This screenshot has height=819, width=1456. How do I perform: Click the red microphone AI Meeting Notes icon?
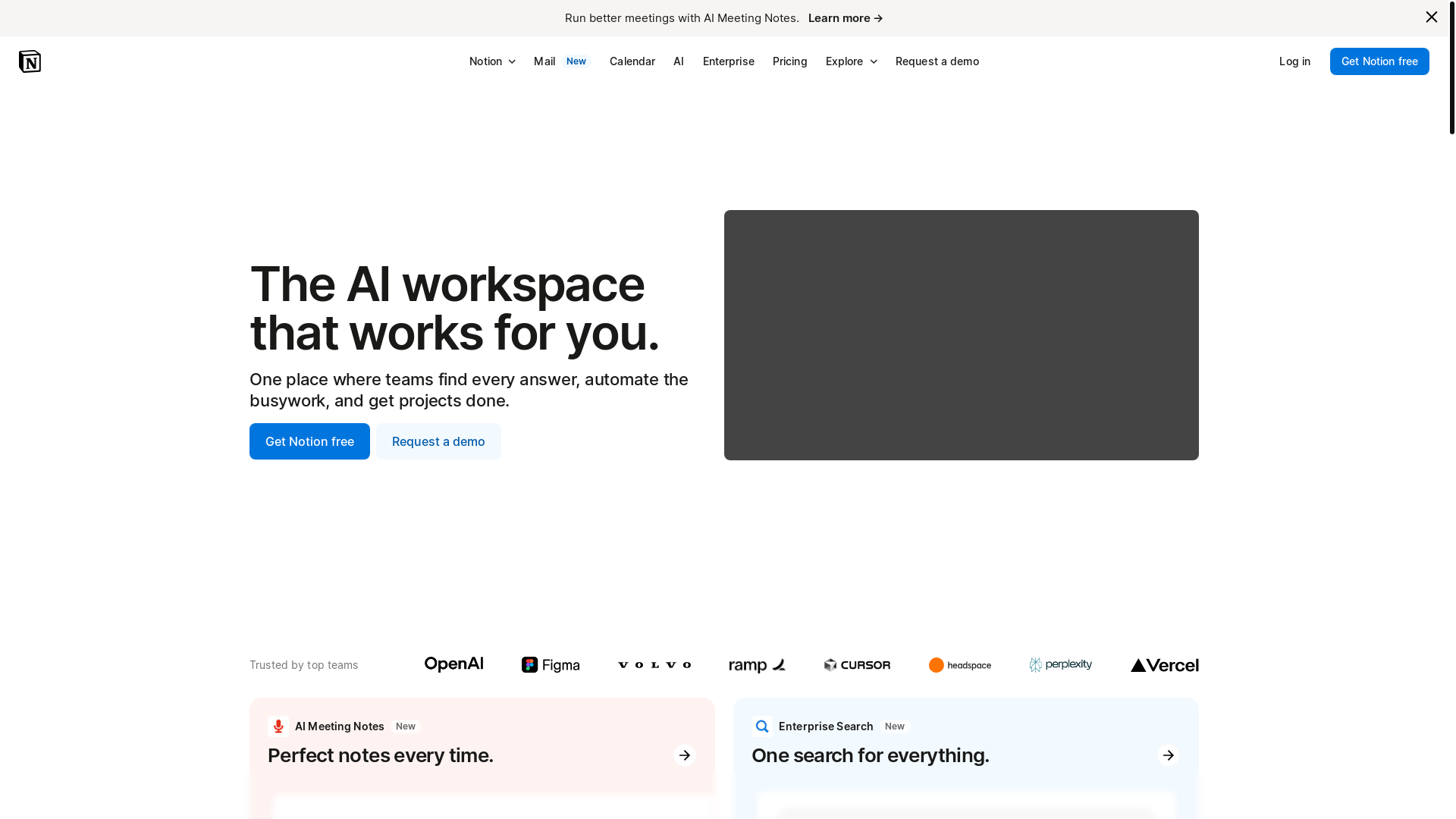[278, 726]
